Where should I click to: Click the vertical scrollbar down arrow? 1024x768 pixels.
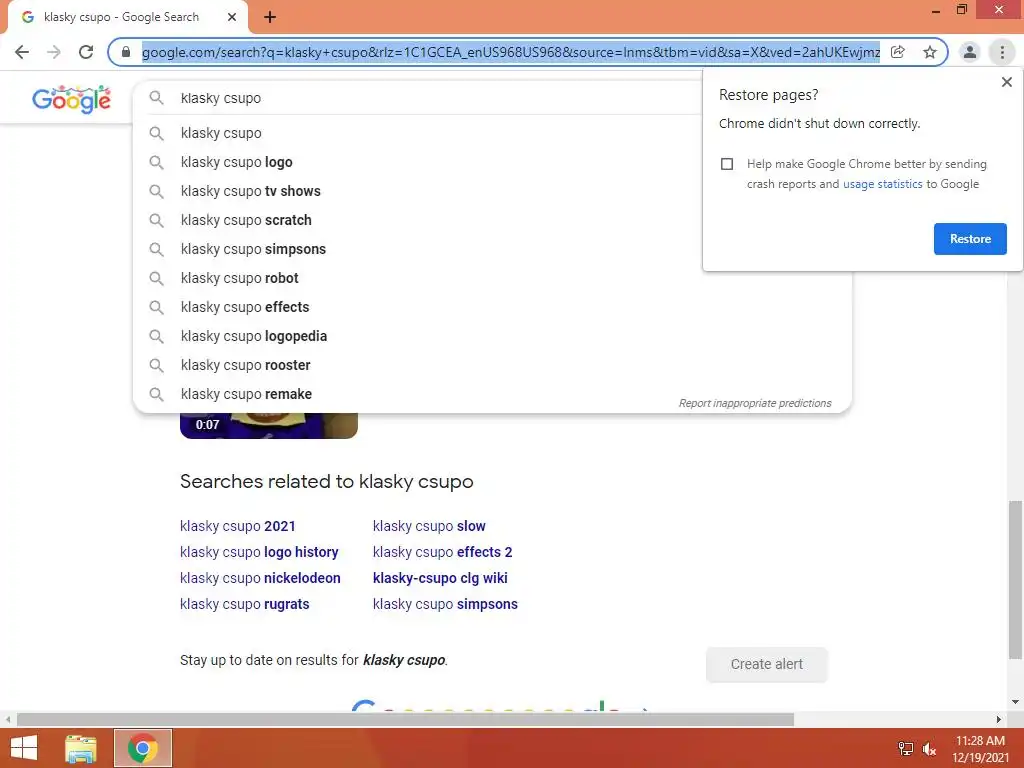click(1015, 702)
